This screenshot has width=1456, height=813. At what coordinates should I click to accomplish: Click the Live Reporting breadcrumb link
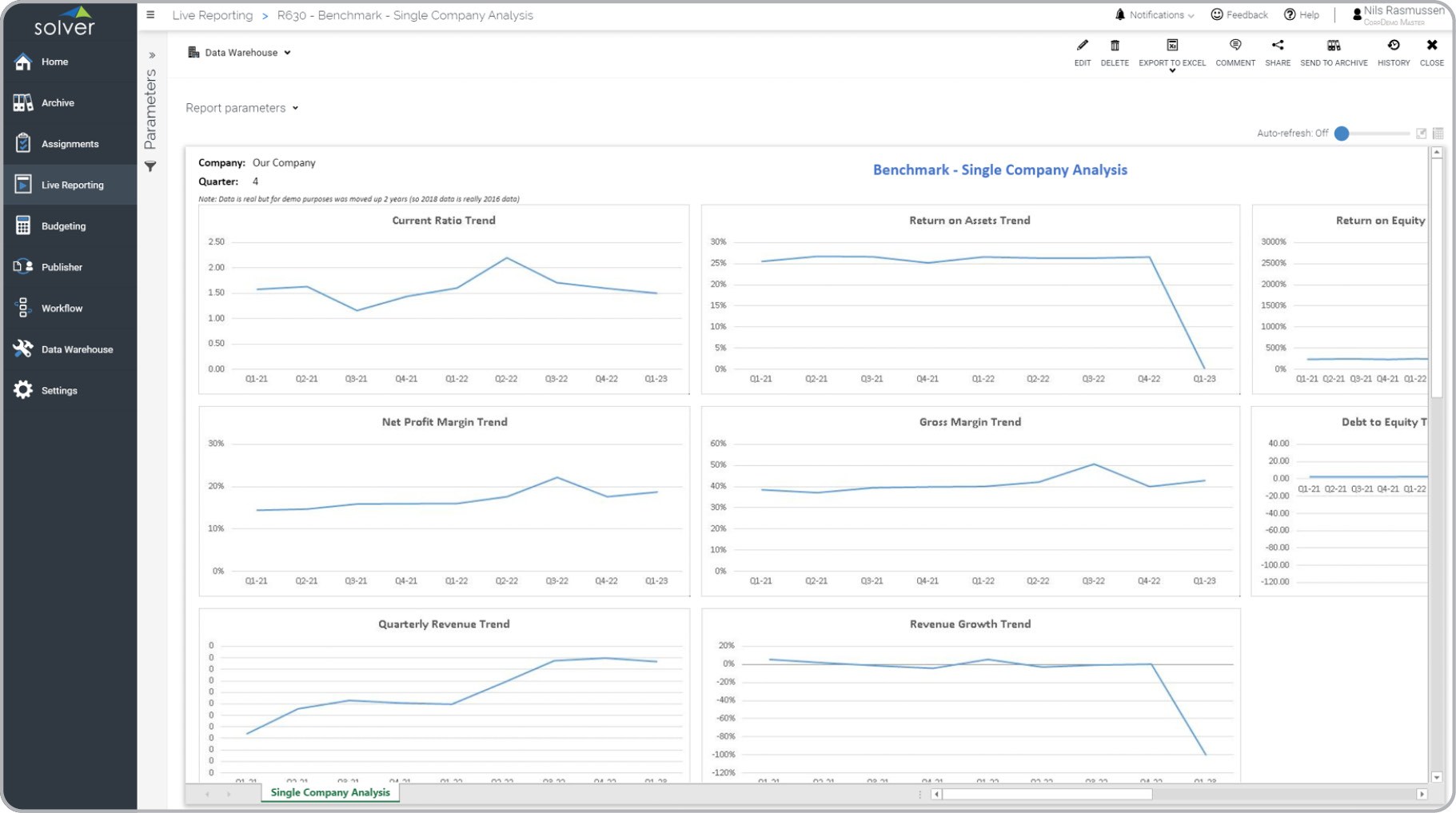click(x=212, y=15)
